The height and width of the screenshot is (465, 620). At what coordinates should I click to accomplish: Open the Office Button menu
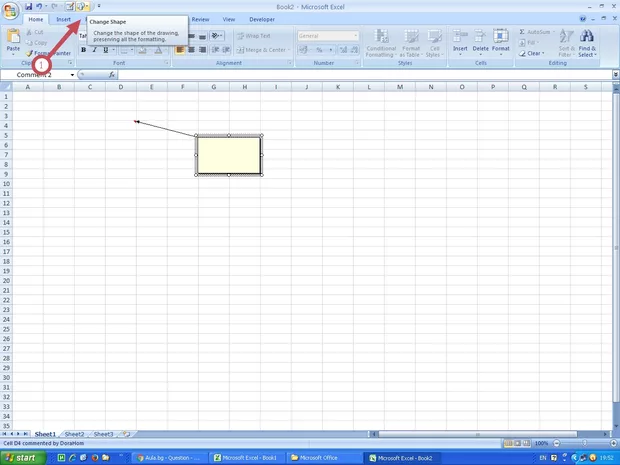10,11
